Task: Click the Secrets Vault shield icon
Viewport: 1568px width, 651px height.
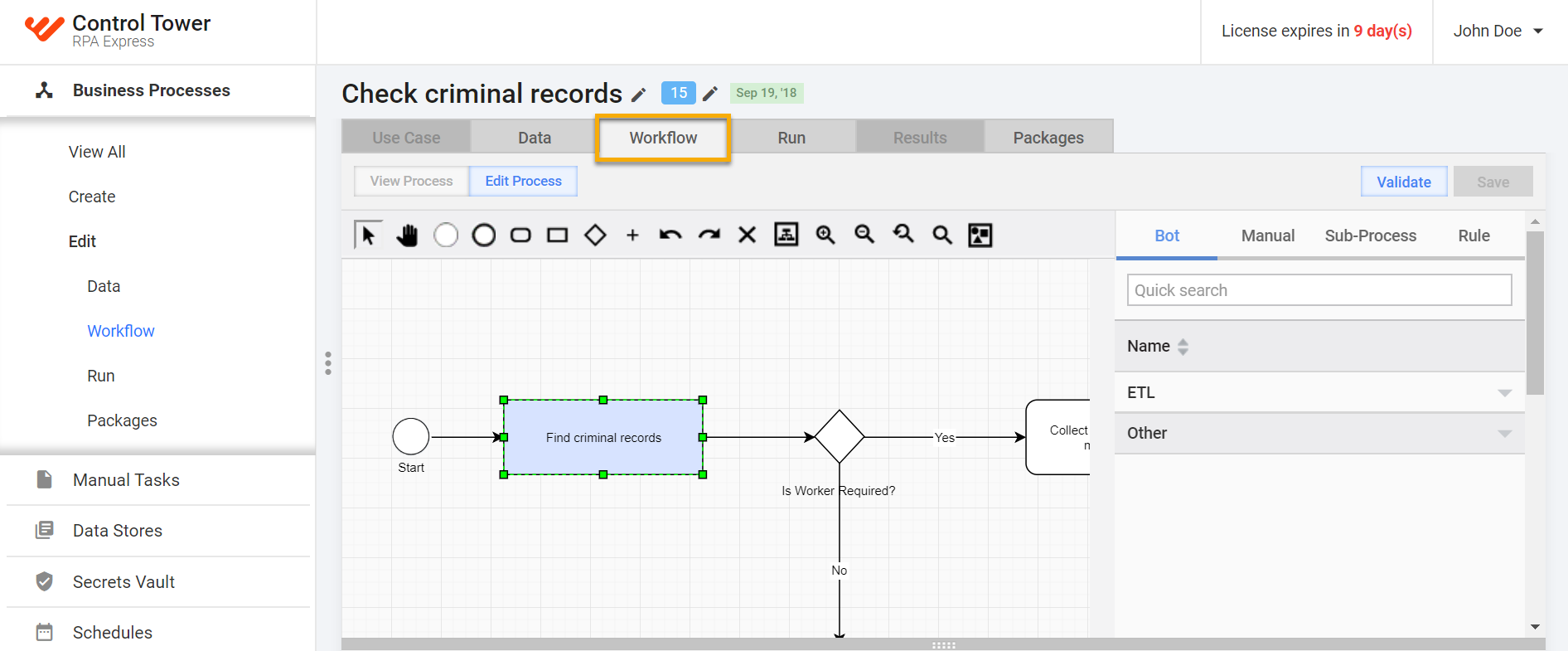Action: tap(45, 581)
